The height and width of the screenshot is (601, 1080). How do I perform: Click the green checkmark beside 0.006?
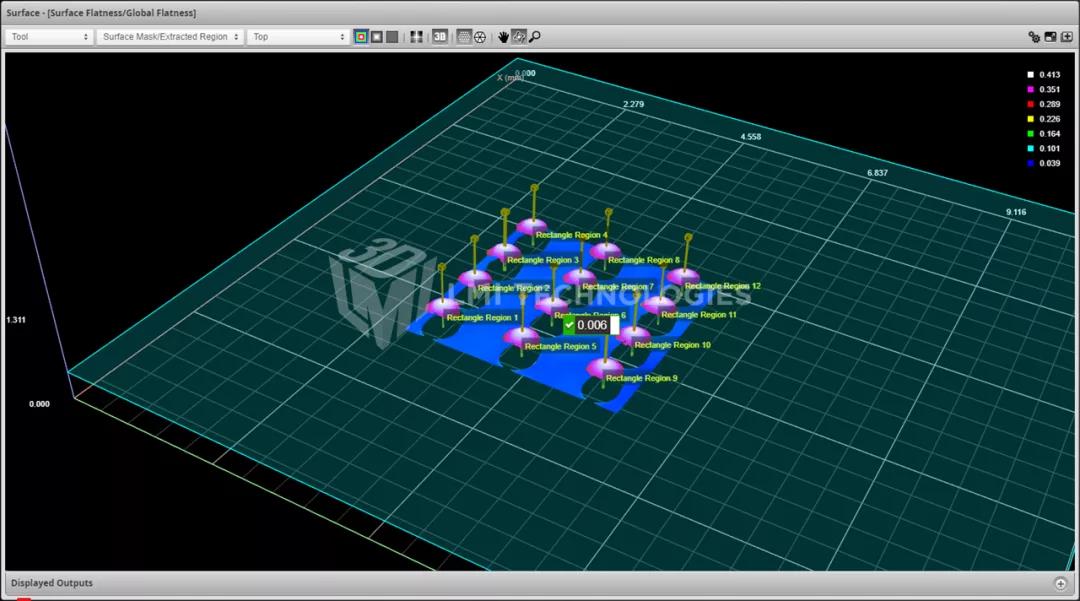coord(569,325)
